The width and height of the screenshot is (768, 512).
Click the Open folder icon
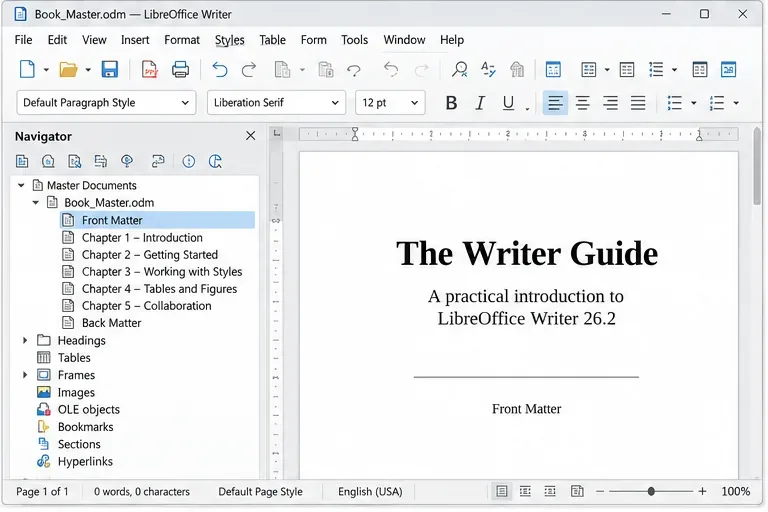(68, 70)
